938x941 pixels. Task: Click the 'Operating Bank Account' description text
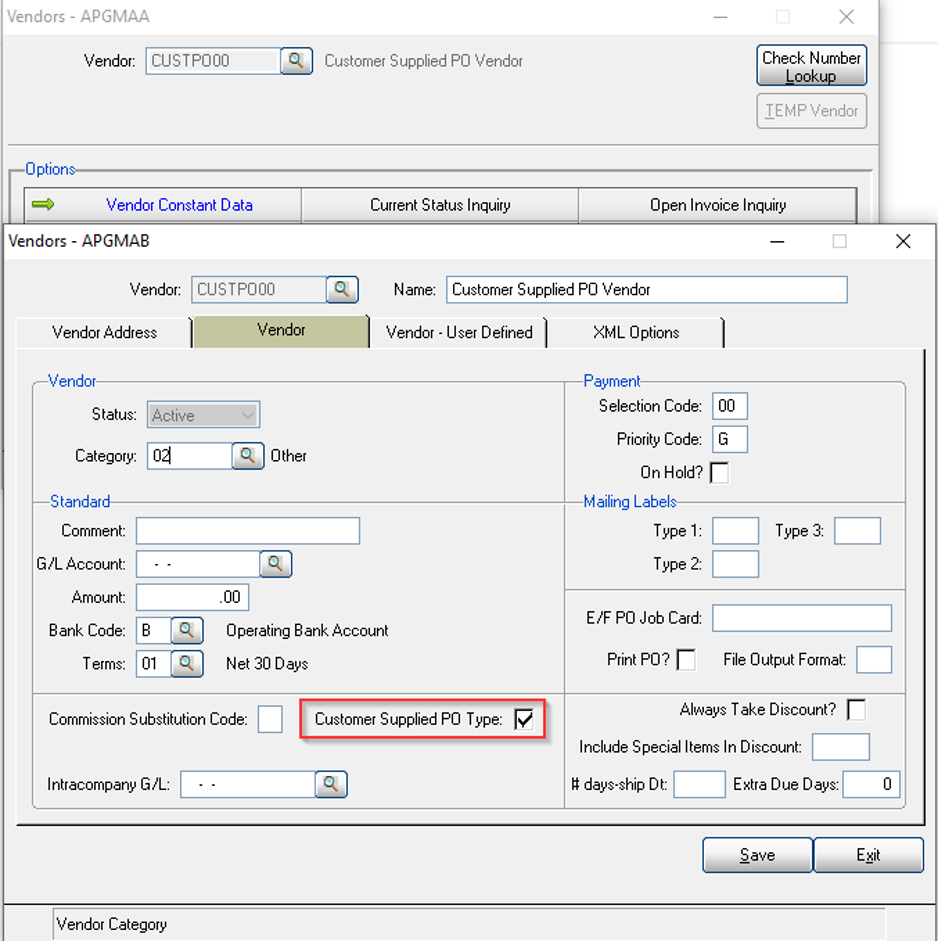coord(307,631)
